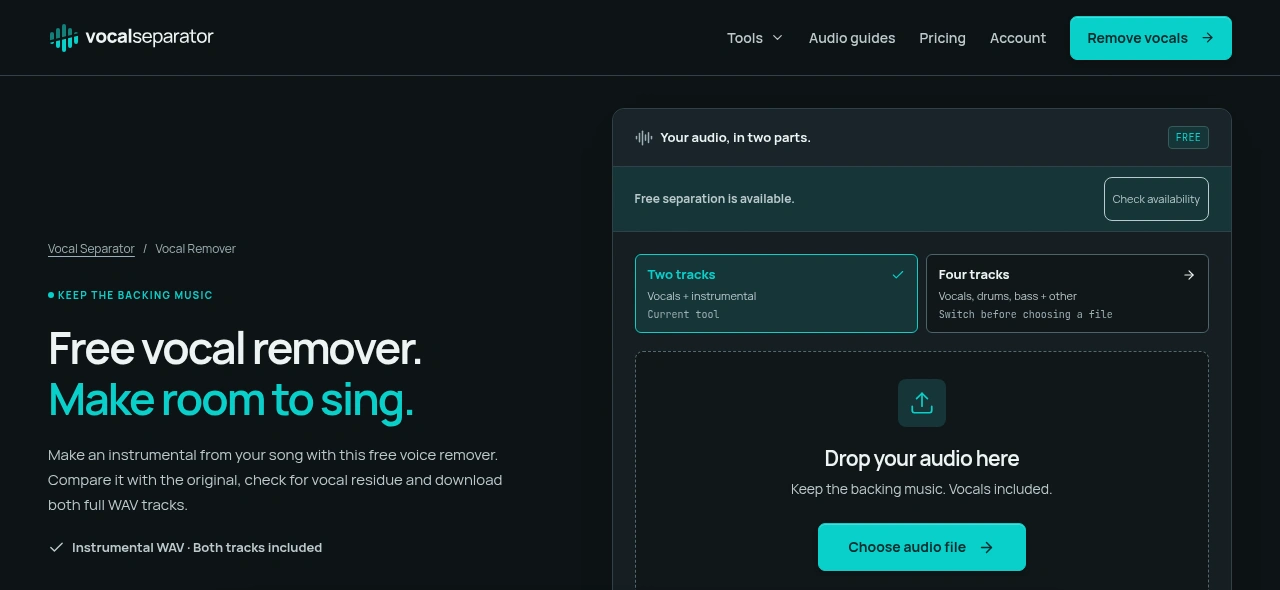This screenshot has width=1280, height=590.
Task: Expand the Tools dropdown menu
Action: pos(755,38)
